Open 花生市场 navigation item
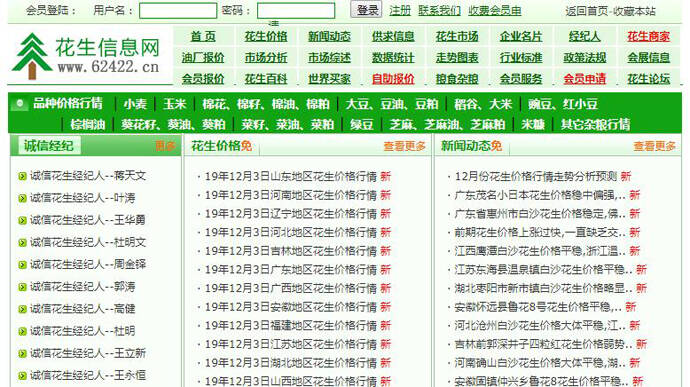 (x=457, y=37)
